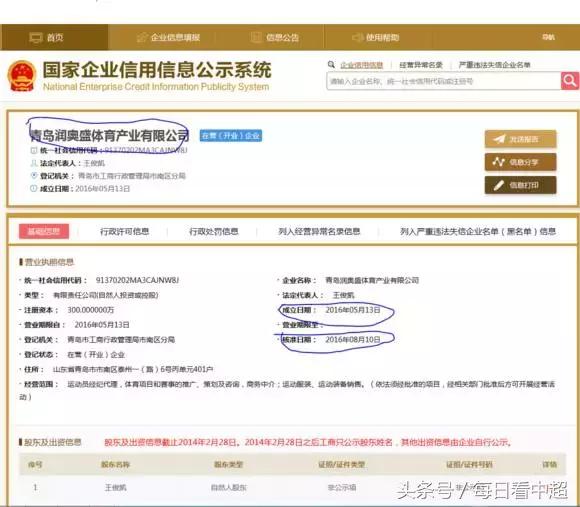Click the pencil icon on 信息打印
This screenshot has height=507, width=580.
[x=499, y=185]
